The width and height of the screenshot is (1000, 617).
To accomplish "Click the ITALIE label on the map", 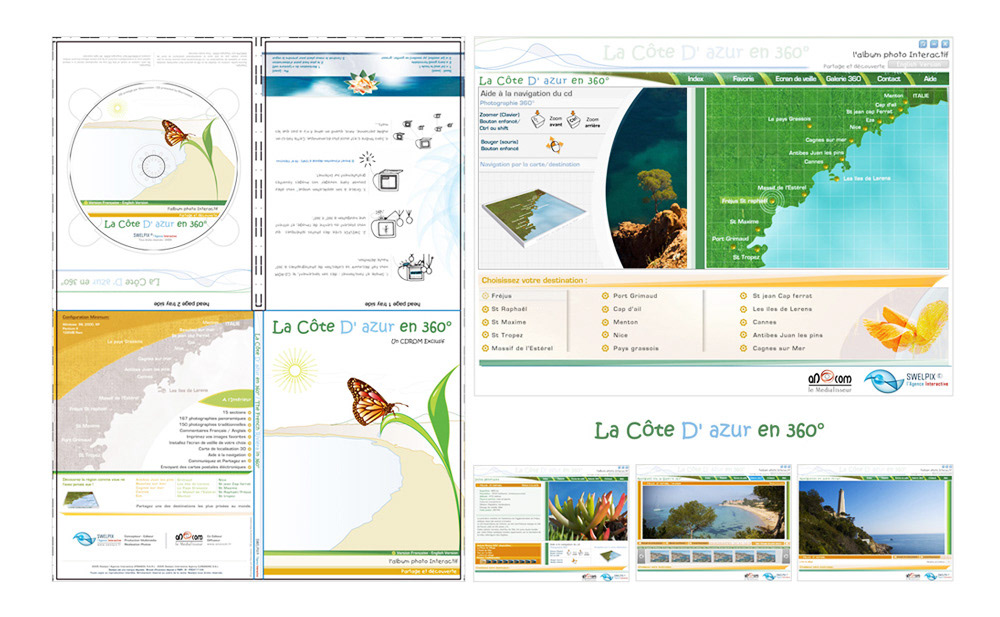I will click(x=920, y=96).
